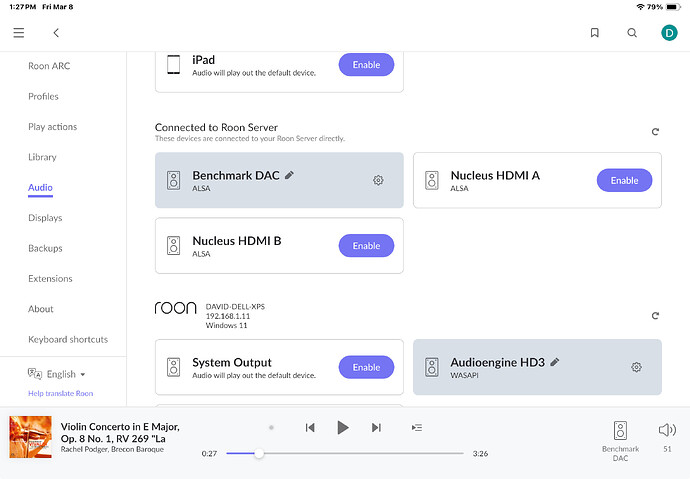Open the Keyboard shortcuts settings tab
Viewport: 690px width, 479px height.
click(68, 339)
